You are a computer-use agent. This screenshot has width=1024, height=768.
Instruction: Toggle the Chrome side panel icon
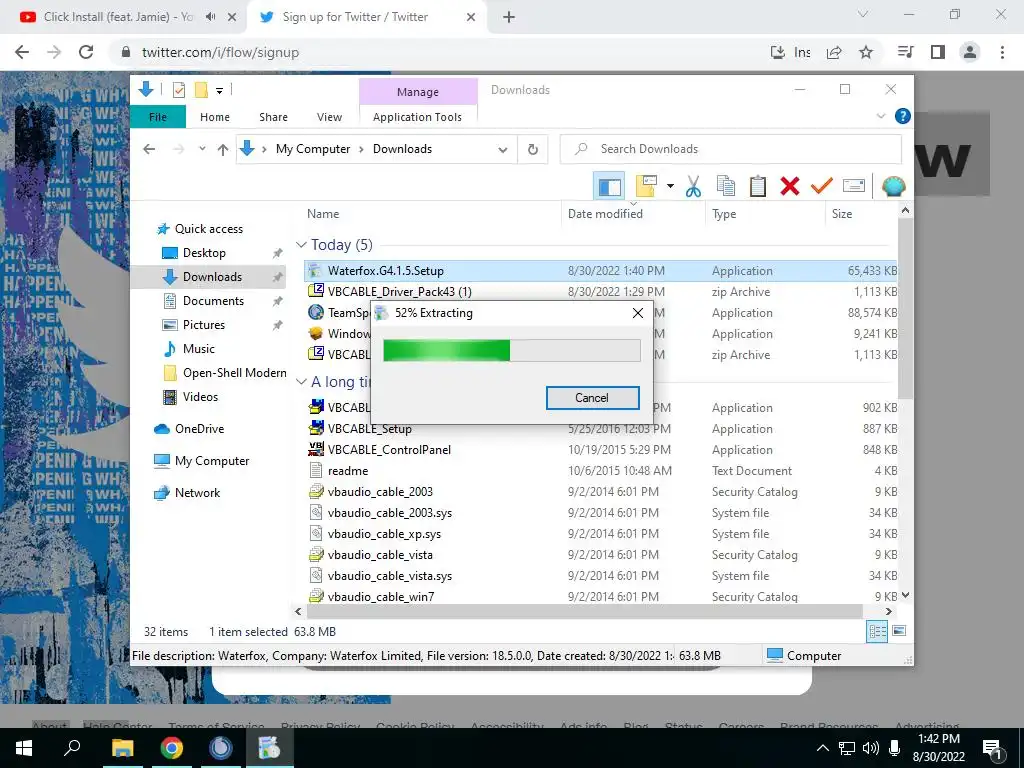[938, 52]
